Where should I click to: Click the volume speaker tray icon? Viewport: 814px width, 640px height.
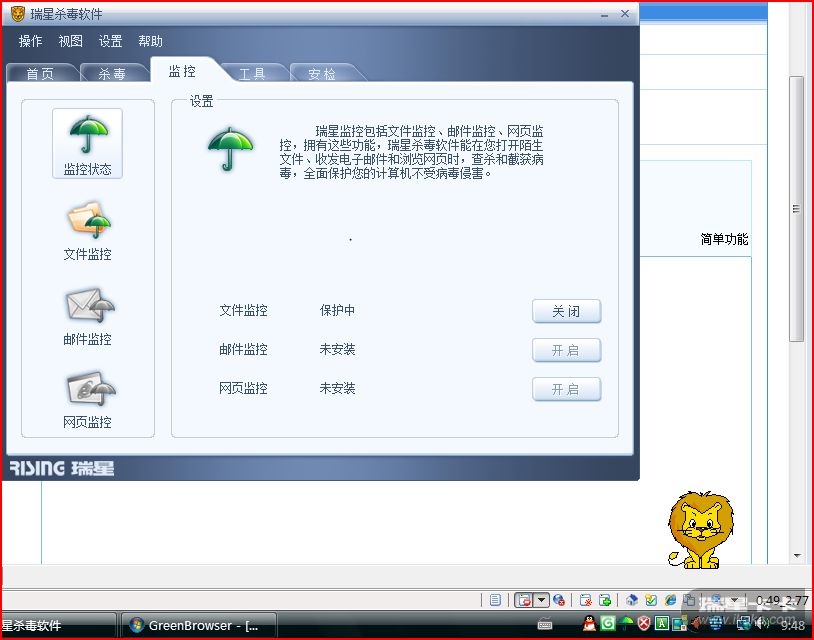pyautogui.click(x=763, y=623)
